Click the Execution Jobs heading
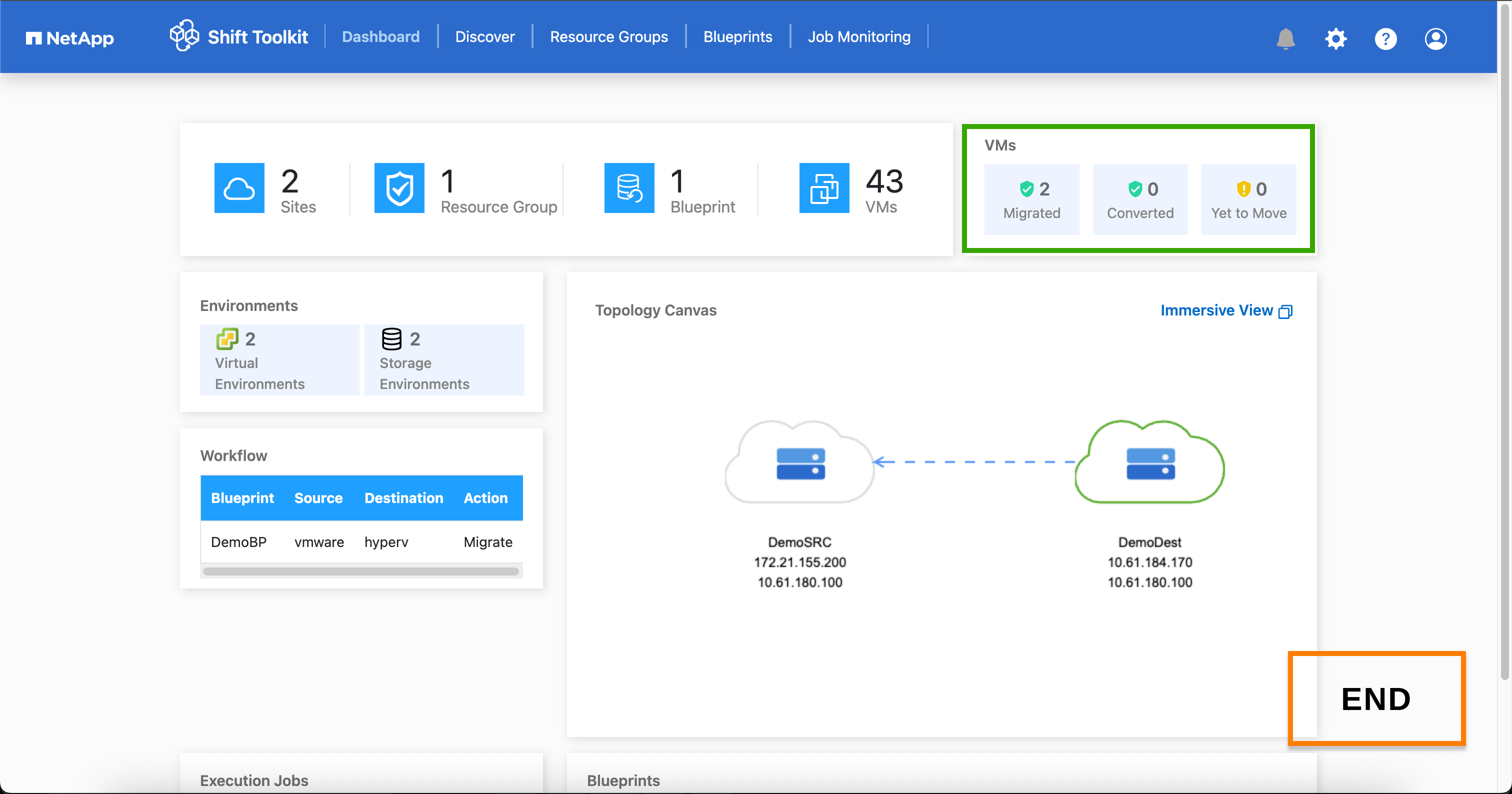The image size is (1512, 794). click(253, 780)
